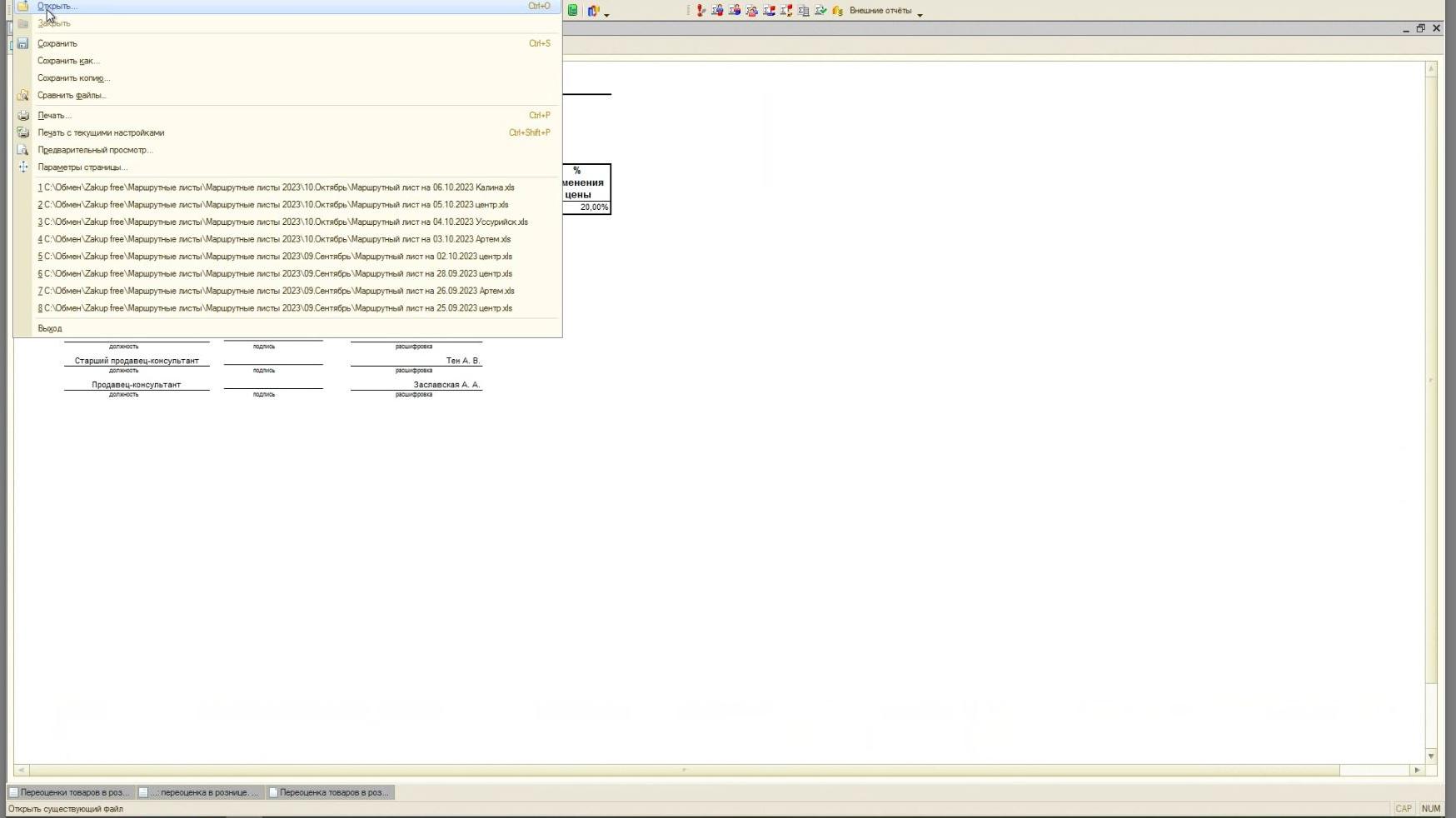
Task: Open recent file 26.09.2023 Артем.xls
Action: [287, 291]
